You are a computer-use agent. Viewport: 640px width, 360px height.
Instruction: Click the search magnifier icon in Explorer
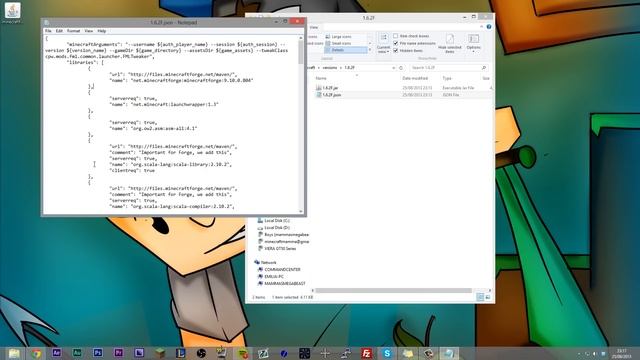484,68
